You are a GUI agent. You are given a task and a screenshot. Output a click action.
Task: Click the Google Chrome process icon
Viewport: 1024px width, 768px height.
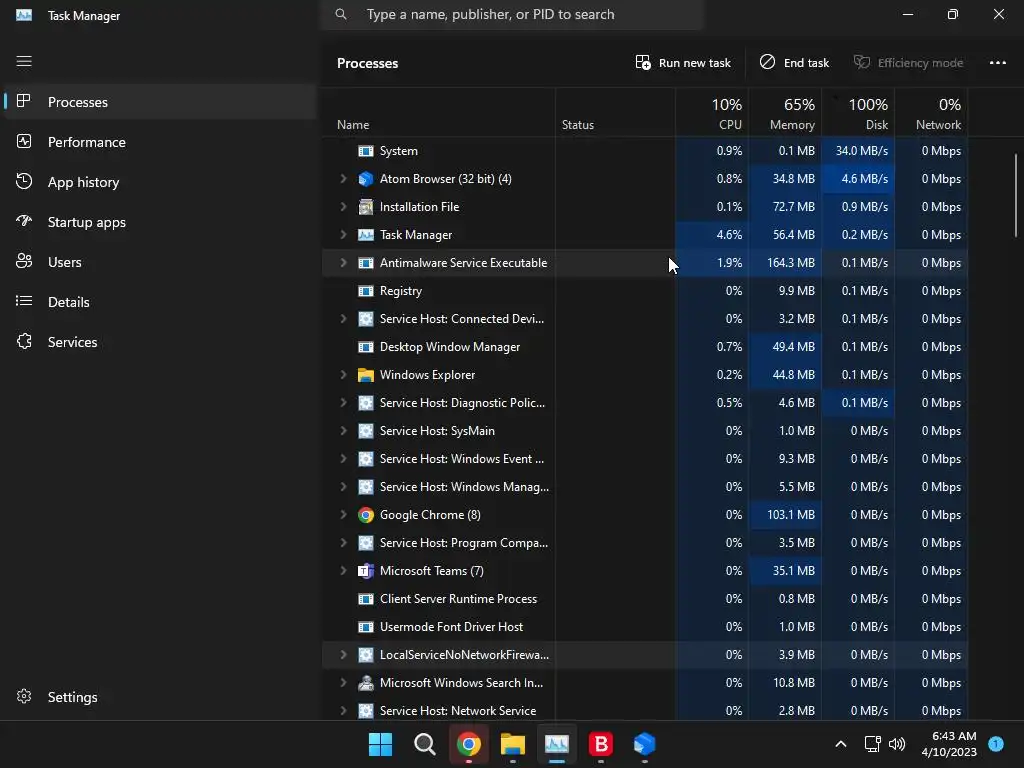pos(366,515)
